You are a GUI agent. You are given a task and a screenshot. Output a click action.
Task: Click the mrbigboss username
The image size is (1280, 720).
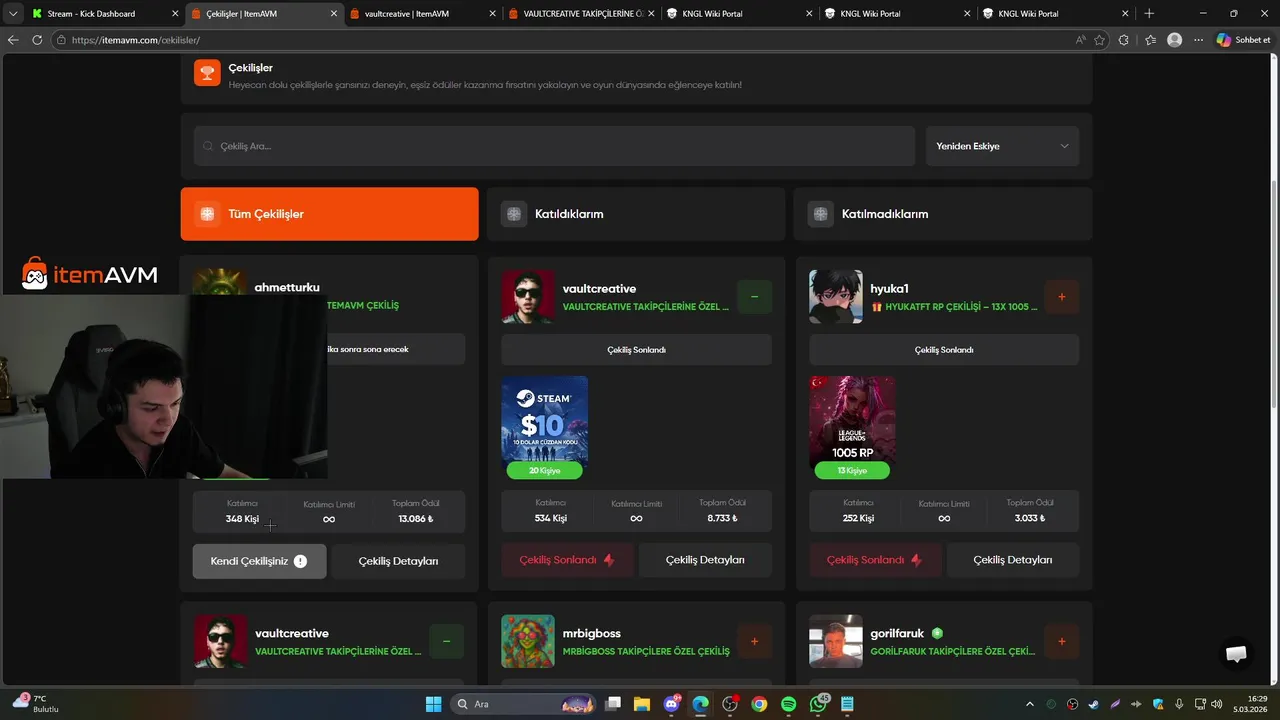(592, 633)
